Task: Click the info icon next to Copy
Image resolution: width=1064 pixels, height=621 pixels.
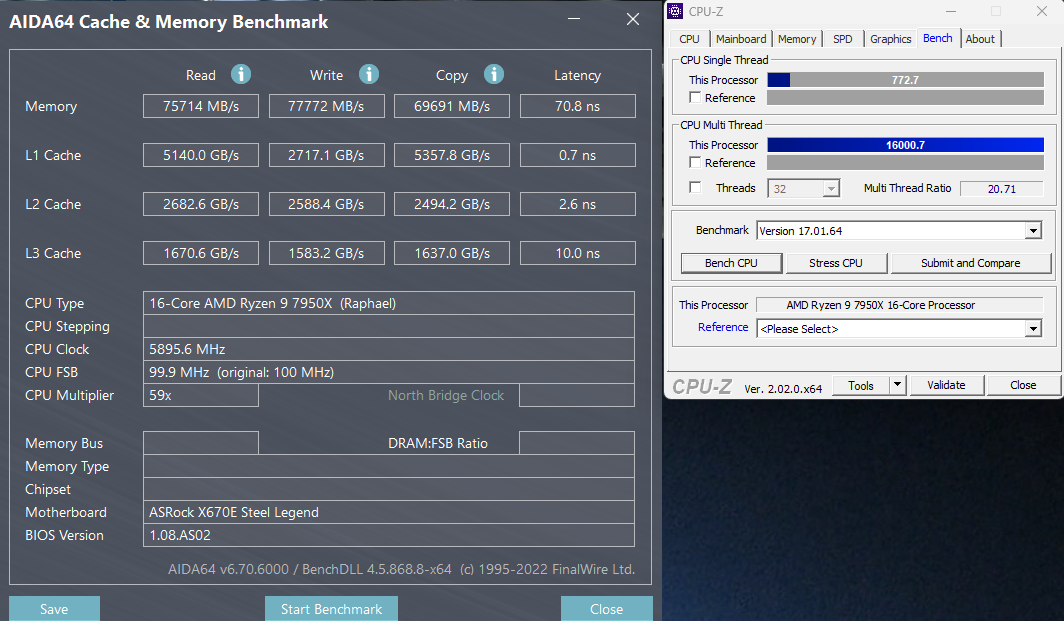Action: click(x=493, y=75)
